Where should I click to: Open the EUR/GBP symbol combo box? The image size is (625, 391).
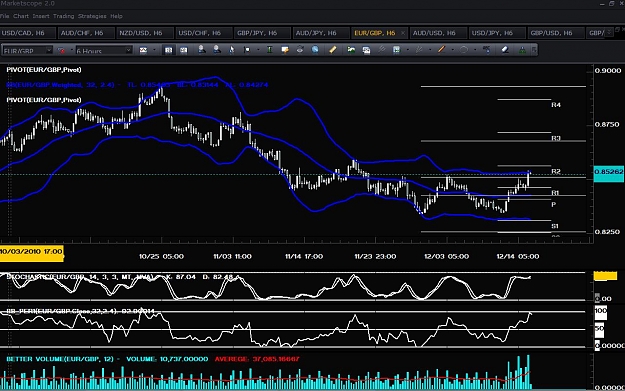[x=27, y=51]
